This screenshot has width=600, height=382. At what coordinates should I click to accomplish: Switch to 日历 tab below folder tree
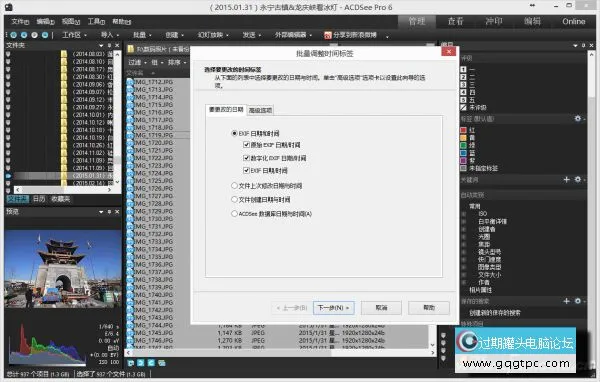(39, 199)
